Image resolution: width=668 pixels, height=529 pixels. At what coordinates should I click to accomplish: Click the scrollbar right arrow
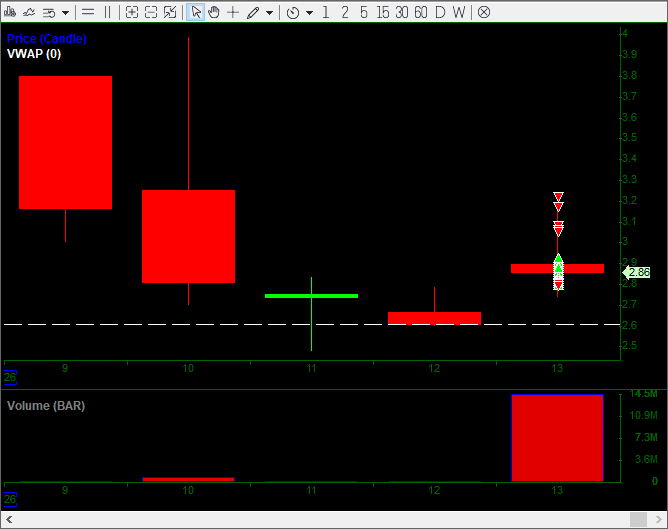pyautogui.click(x=659, y=520)
